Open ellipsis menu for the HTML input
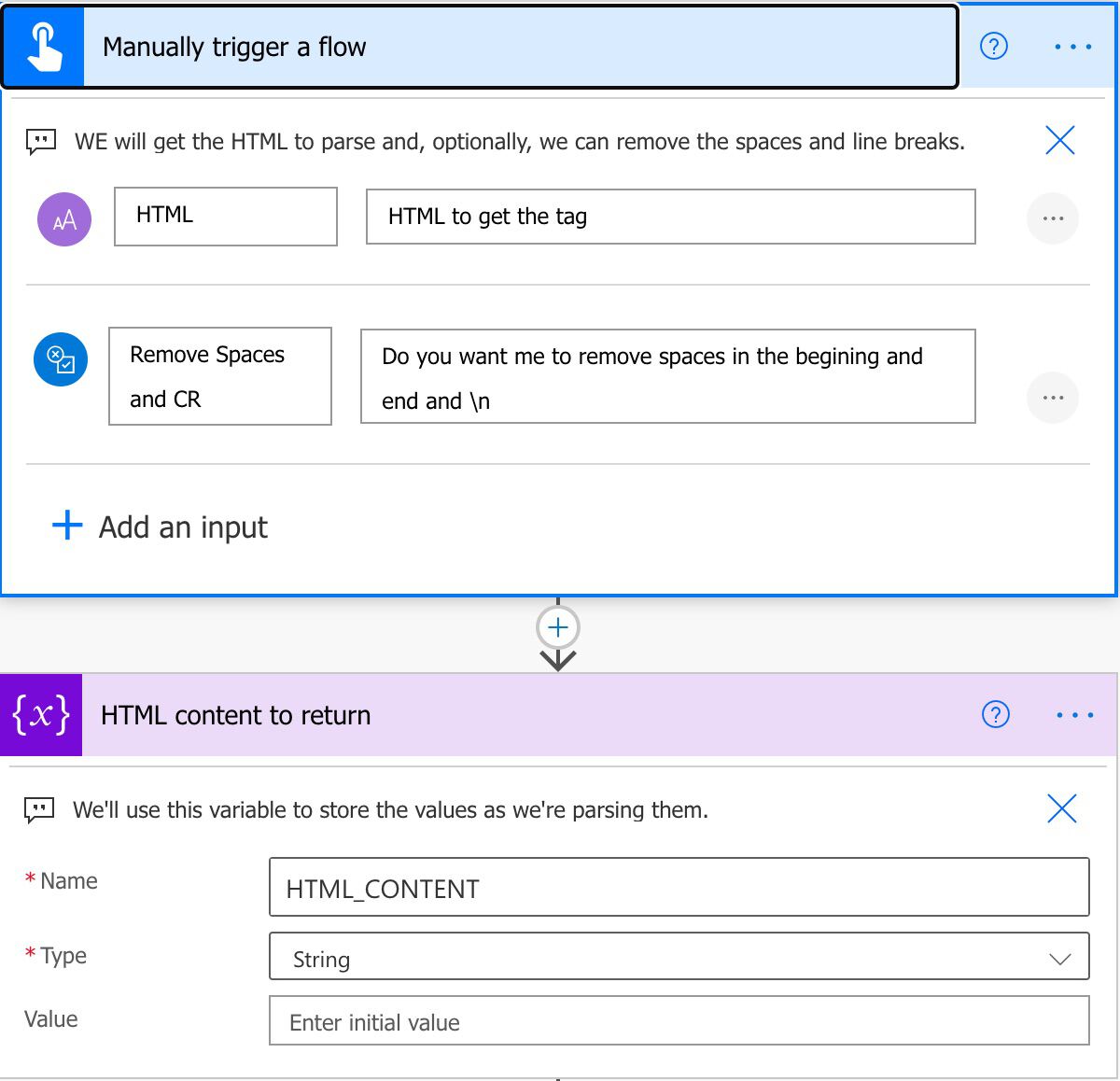The height and width of the screenshot is (1081, 1120). [1053, 218]
